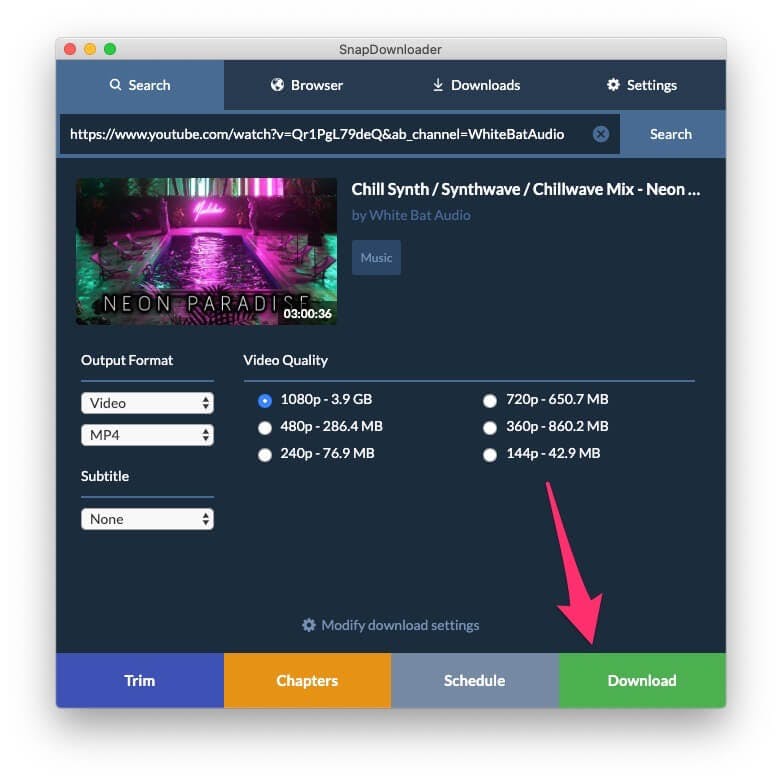Maximize the window with the green button
The image size is (782, 782).
(x=110, y=49)
